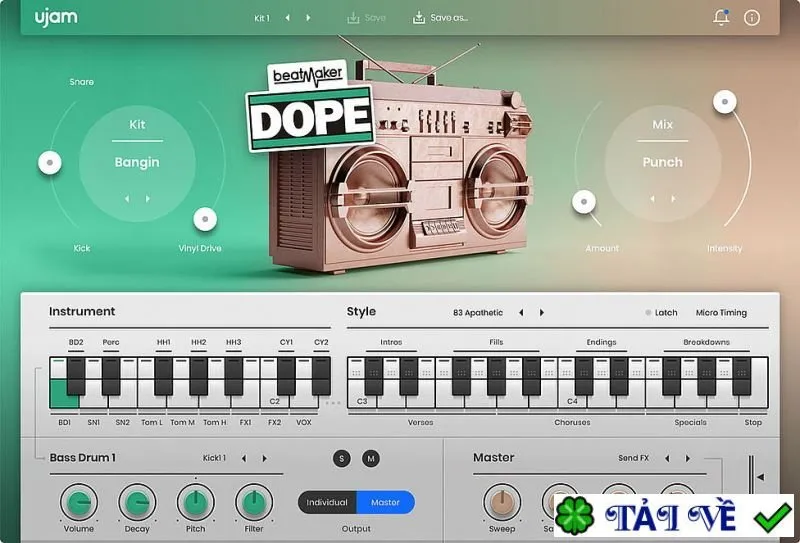Open the Send FX selector
800x543 pixels.
click(x=633, y=458)
